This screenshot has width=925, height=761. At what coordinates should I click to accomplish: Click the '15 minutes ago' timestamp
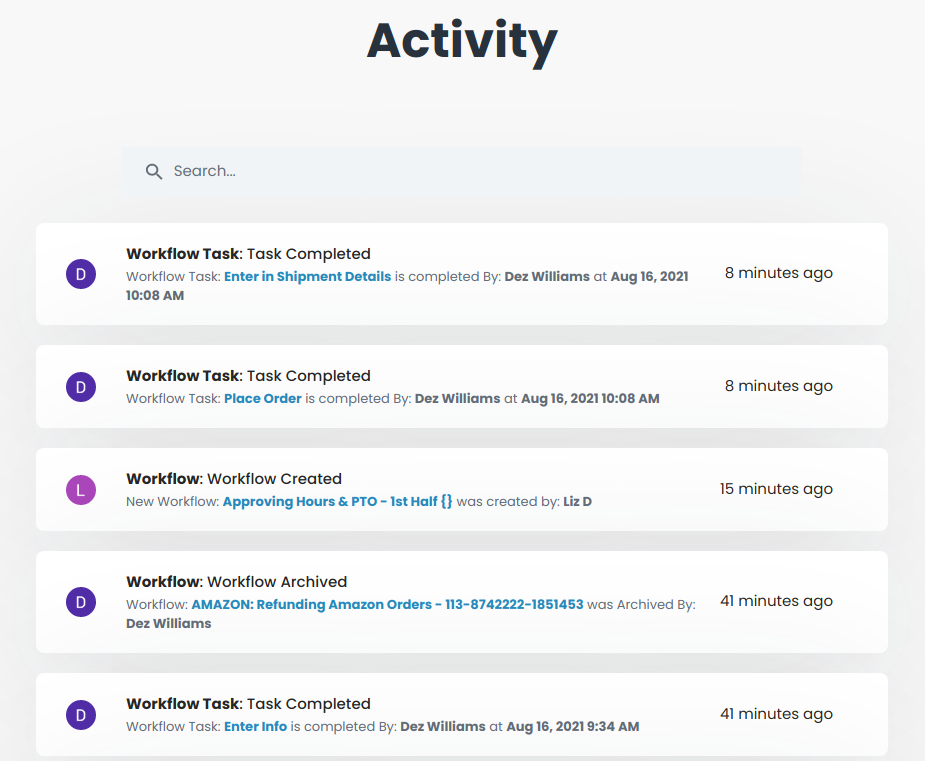[776, 489]
